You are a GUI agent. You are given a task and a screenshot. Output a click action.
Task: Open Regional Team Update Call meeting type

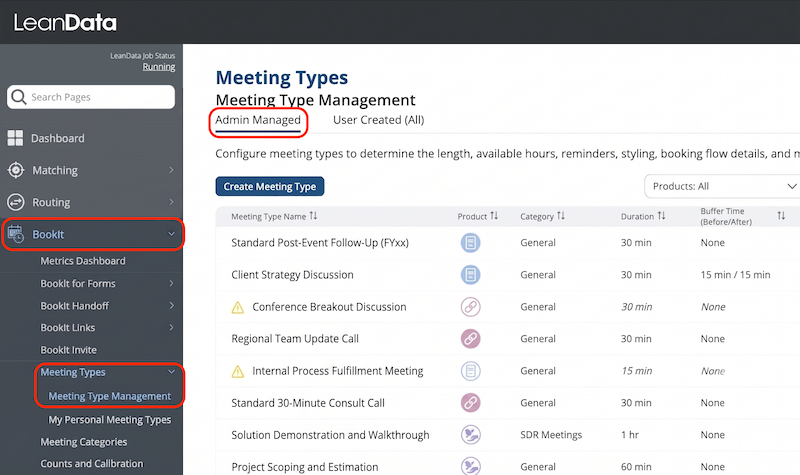[295, 339]
